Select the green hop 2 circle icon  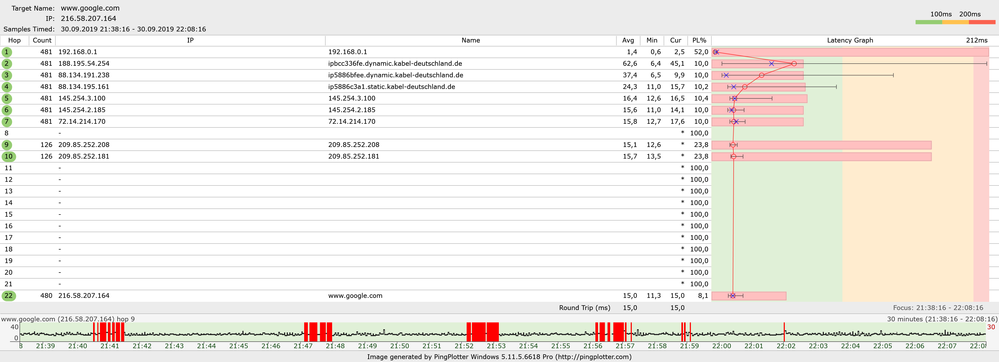click(7, 64)
